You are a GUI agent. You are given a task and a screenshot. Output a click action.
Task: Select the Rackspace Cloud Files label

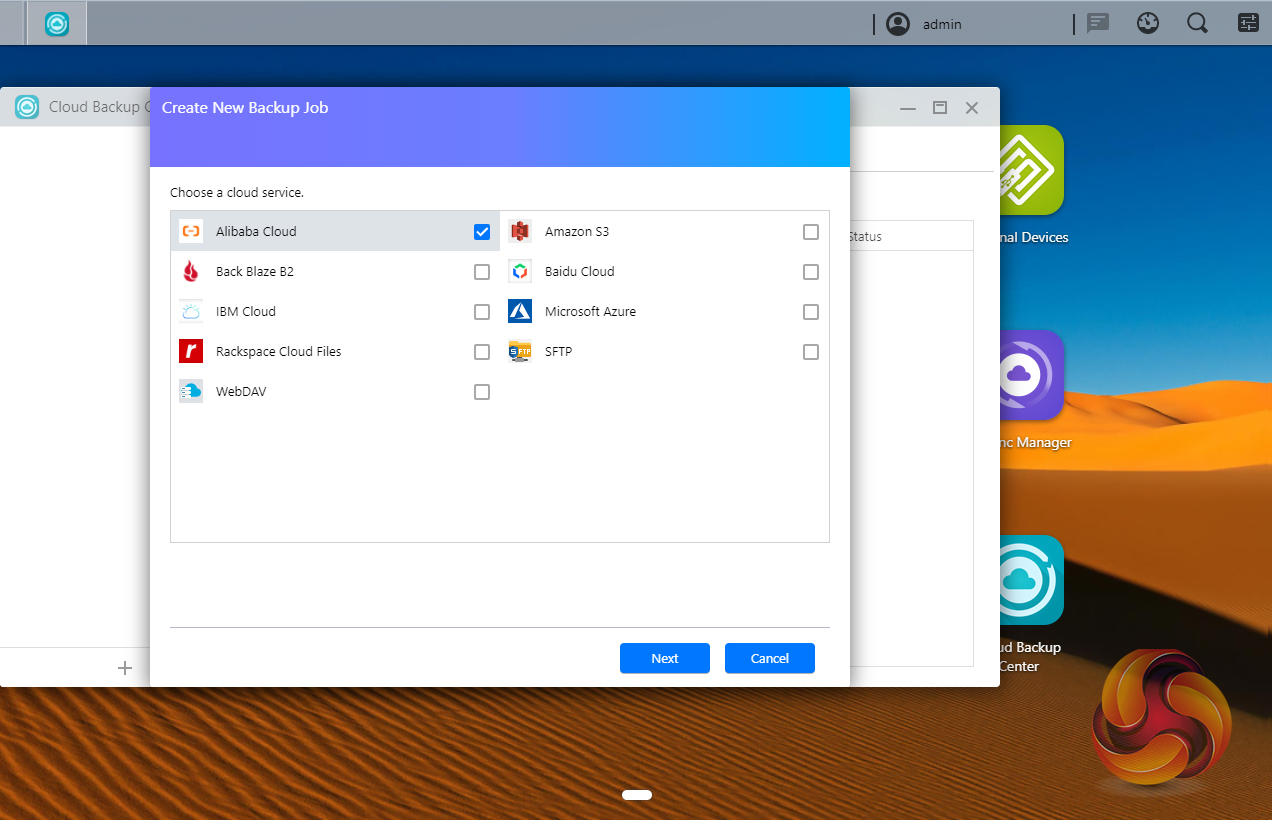(x=279, y=351)
